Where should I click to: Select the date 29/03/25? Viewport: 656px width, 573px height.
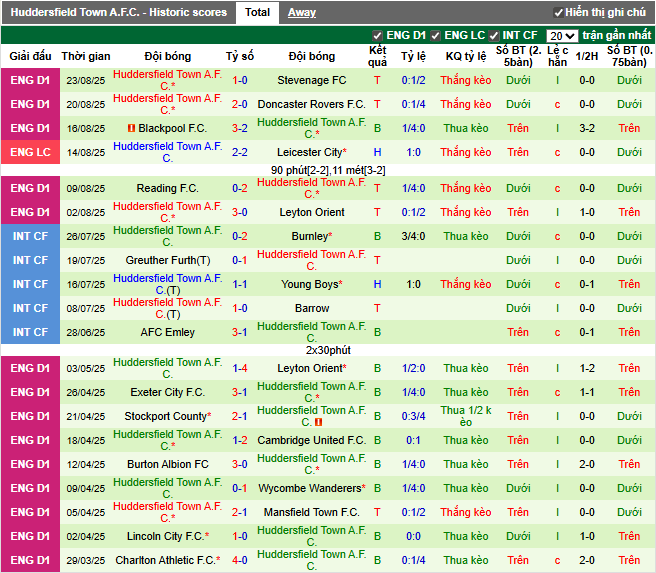[x=86, y=560]
